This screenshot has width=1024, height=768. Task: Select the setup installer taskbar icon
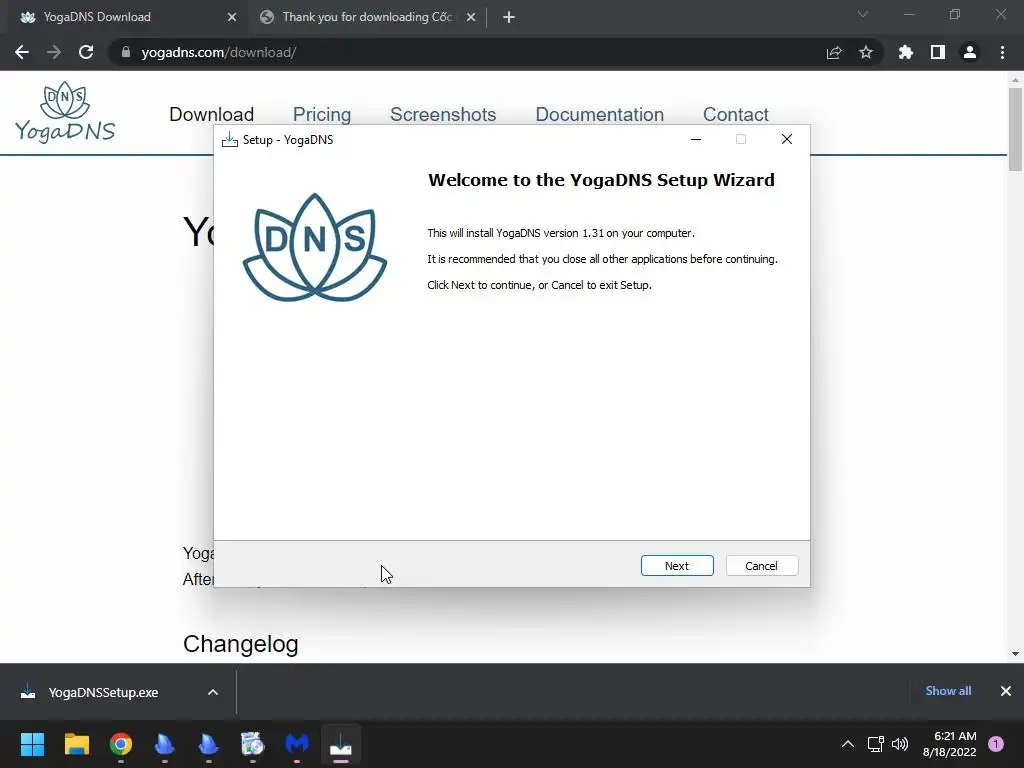340,744
